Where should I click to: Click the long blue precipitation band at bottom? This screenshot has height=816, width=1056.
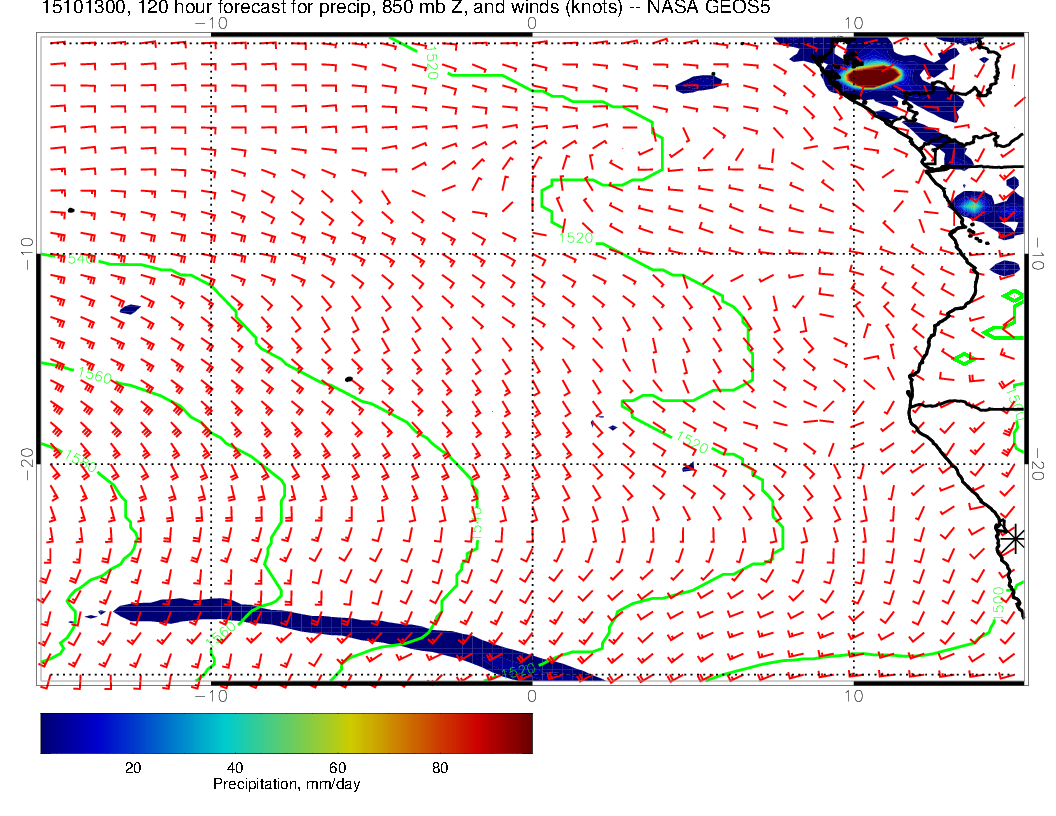click(300, 625)
